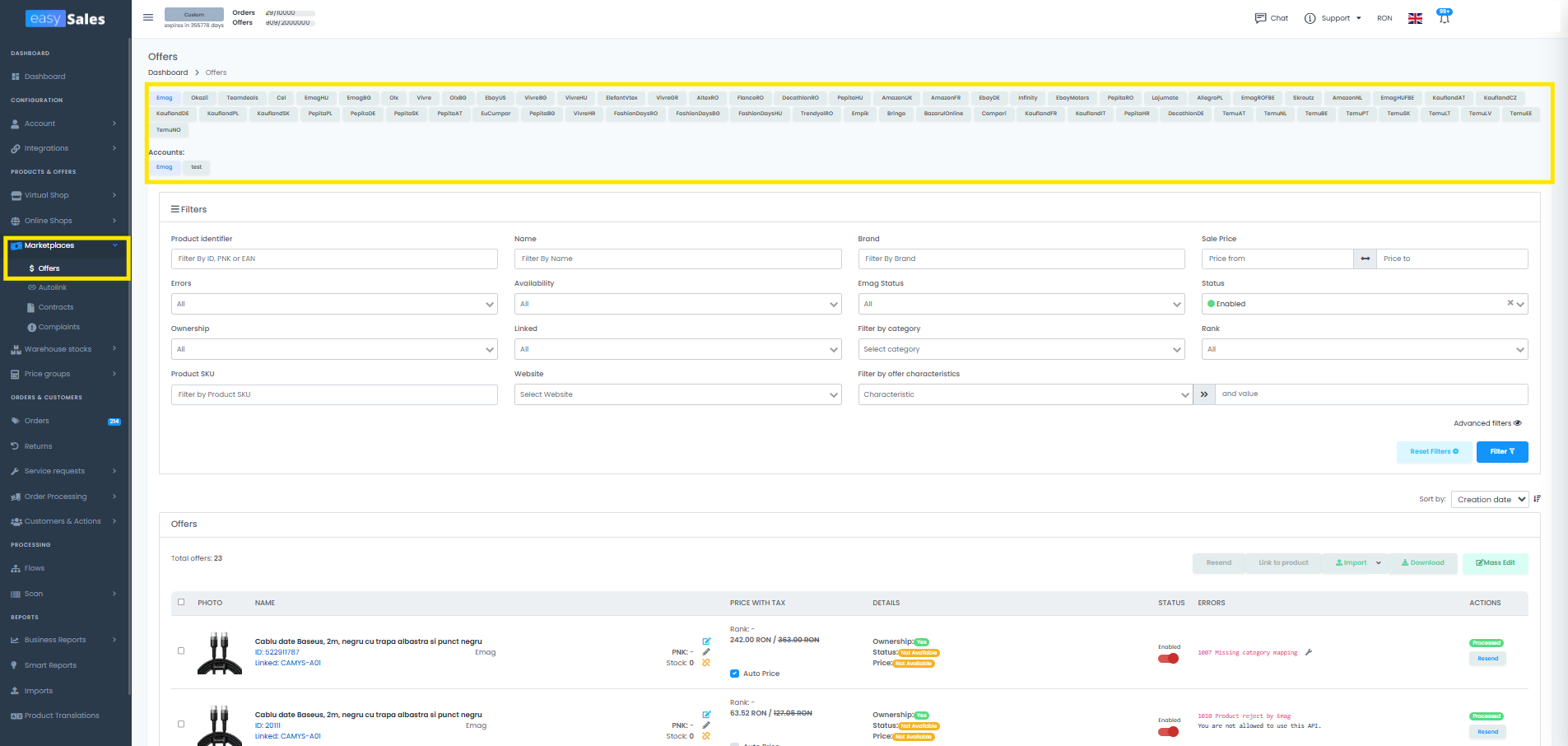Click the Smart Reports lightbulb icon
The width and height of the screenshot is (1568, 746).
click(x=15, y=665)
